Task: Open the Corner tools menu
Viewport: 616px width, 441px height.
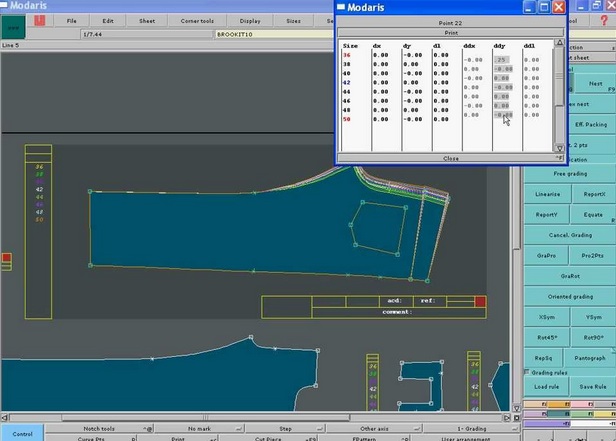Action: click(x=197, y=21)
